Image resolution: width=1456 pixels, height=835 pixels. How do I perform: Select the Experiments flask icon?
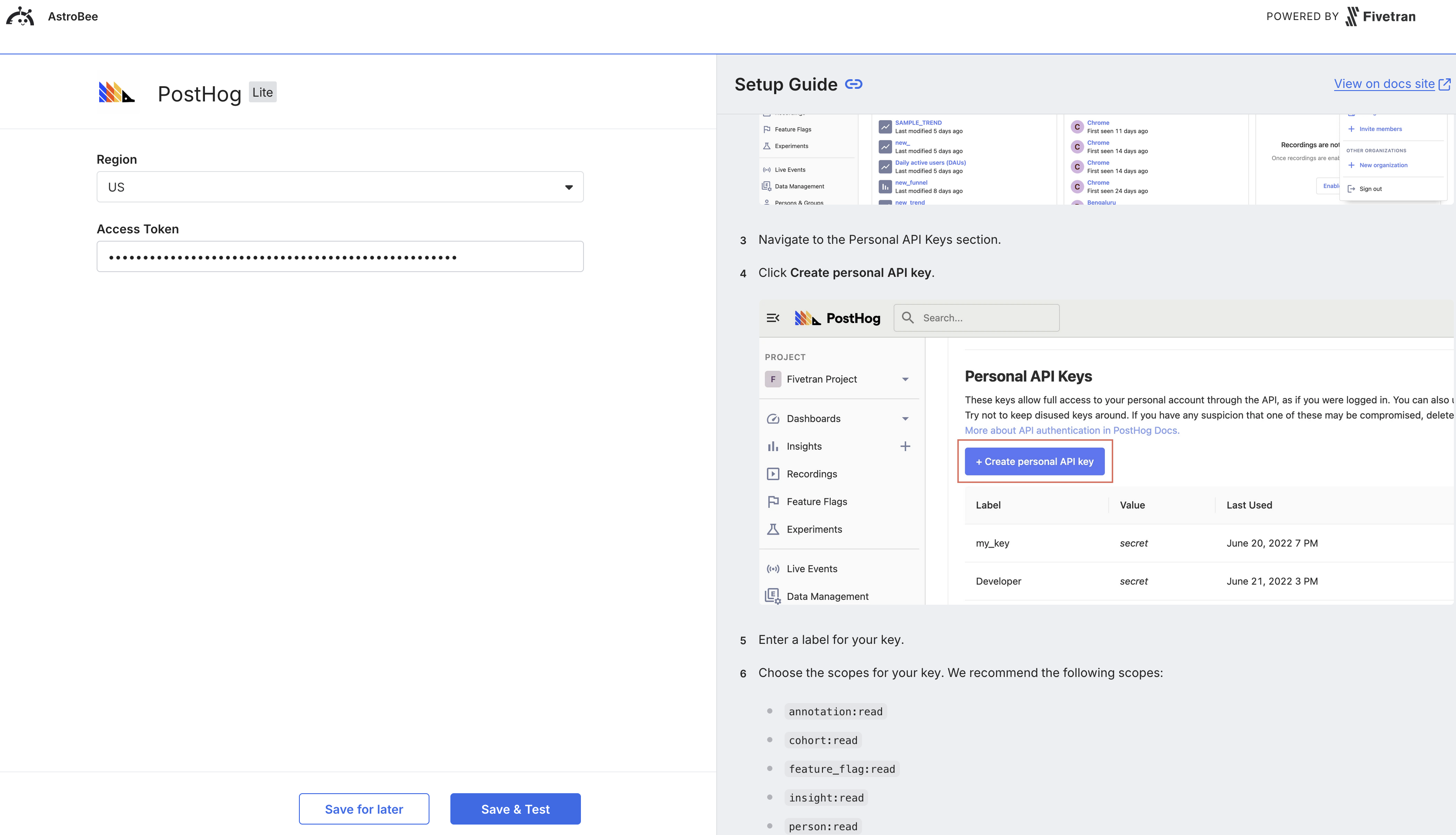[773, 529]
